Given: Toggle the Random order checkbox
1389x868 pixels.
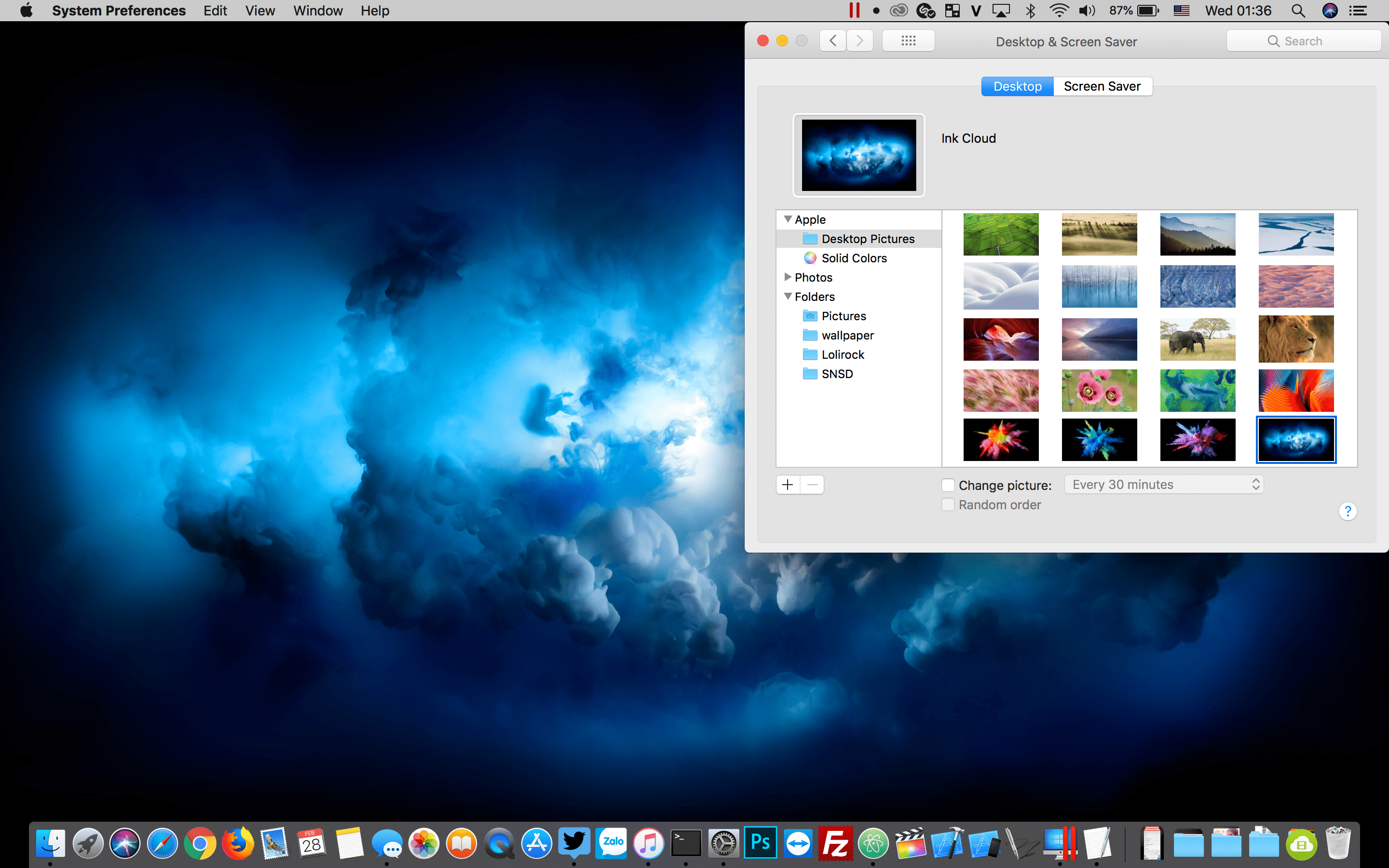Looking at the screenshot, I should (x=948, y=504).
